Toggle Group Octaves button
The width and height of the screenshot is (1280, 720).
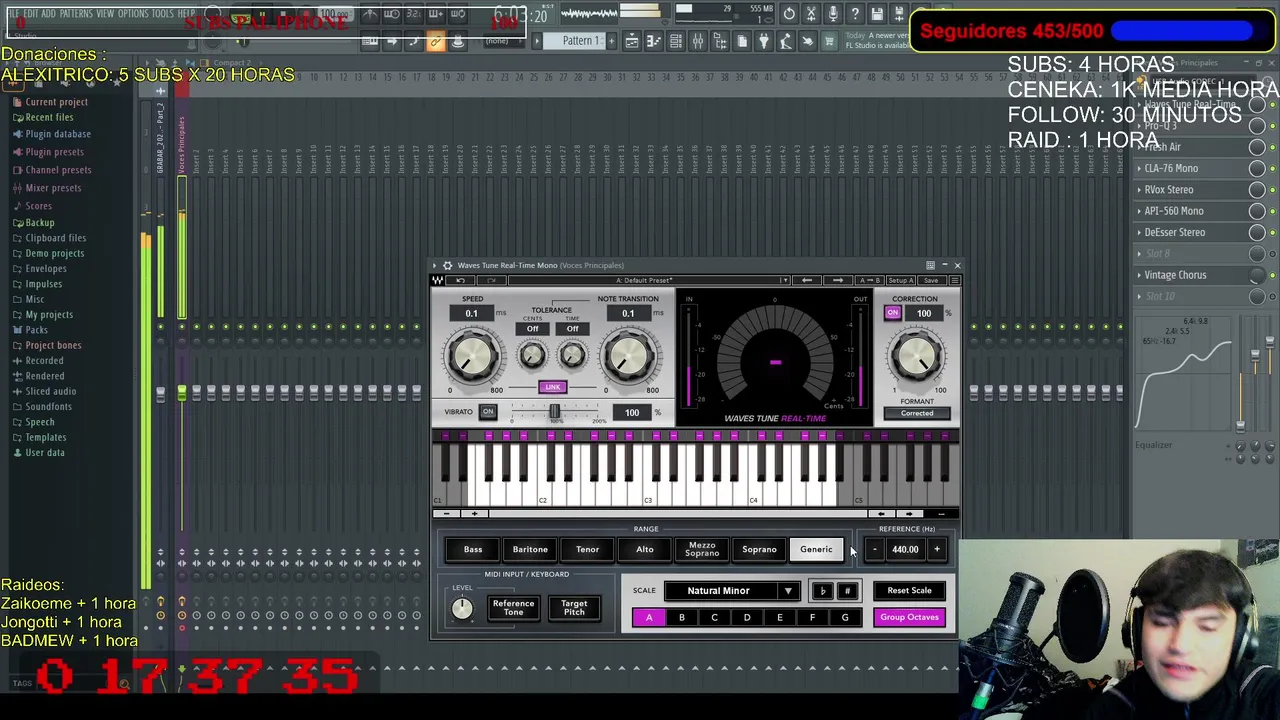909,617
